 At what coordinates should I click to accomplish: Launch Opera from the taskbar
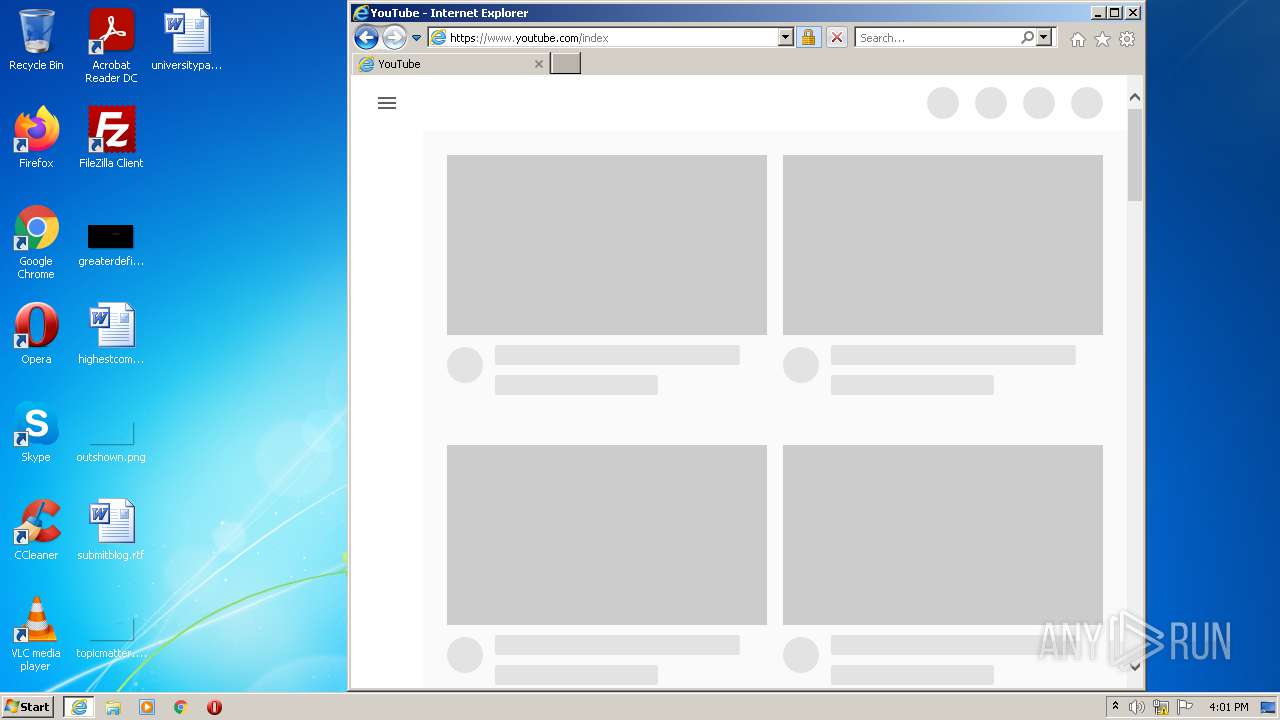pyautogui.click(x=214, y=707)
